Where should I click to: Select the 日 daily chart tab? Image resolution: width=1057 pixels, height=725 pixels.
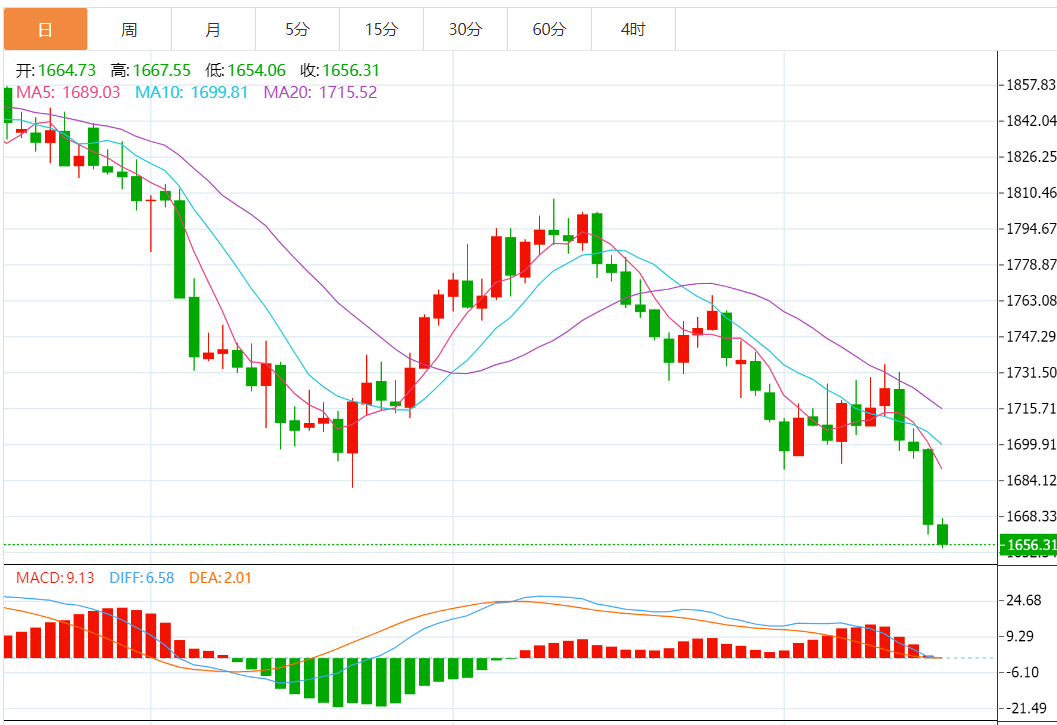coord(45,29)
